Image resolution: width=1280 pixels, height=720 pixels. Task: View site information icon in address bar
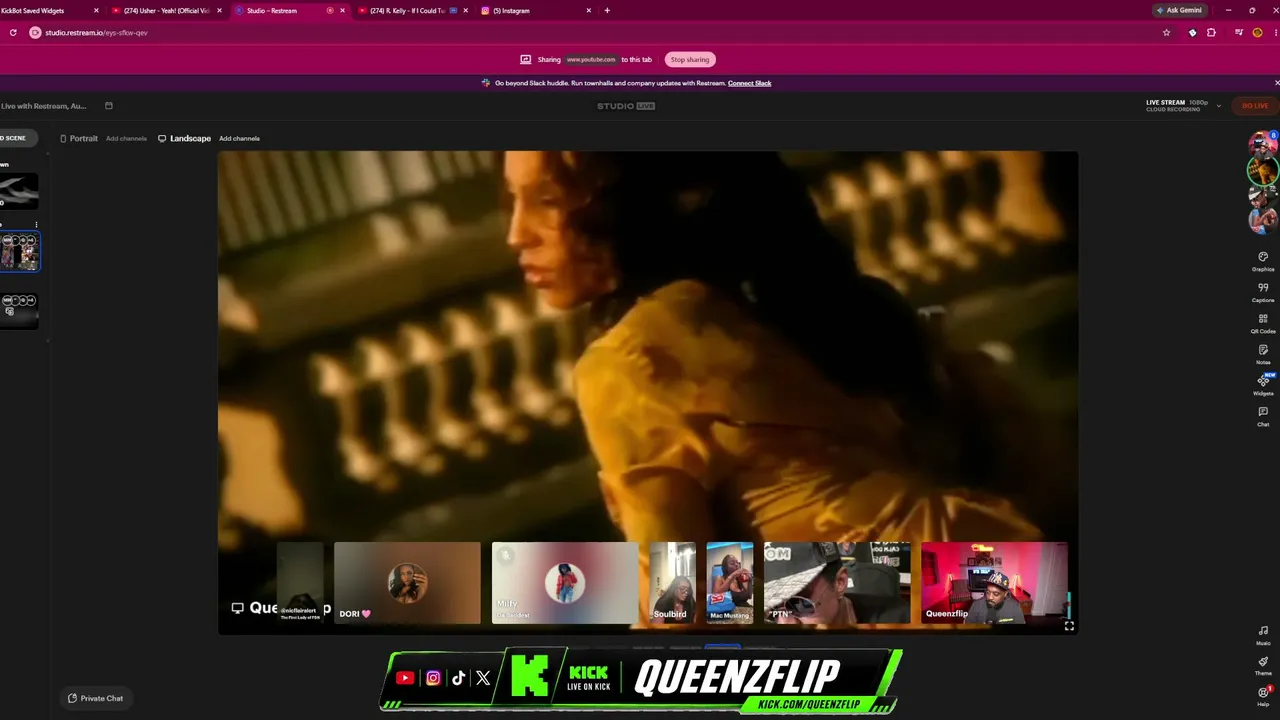coord(35,32)
